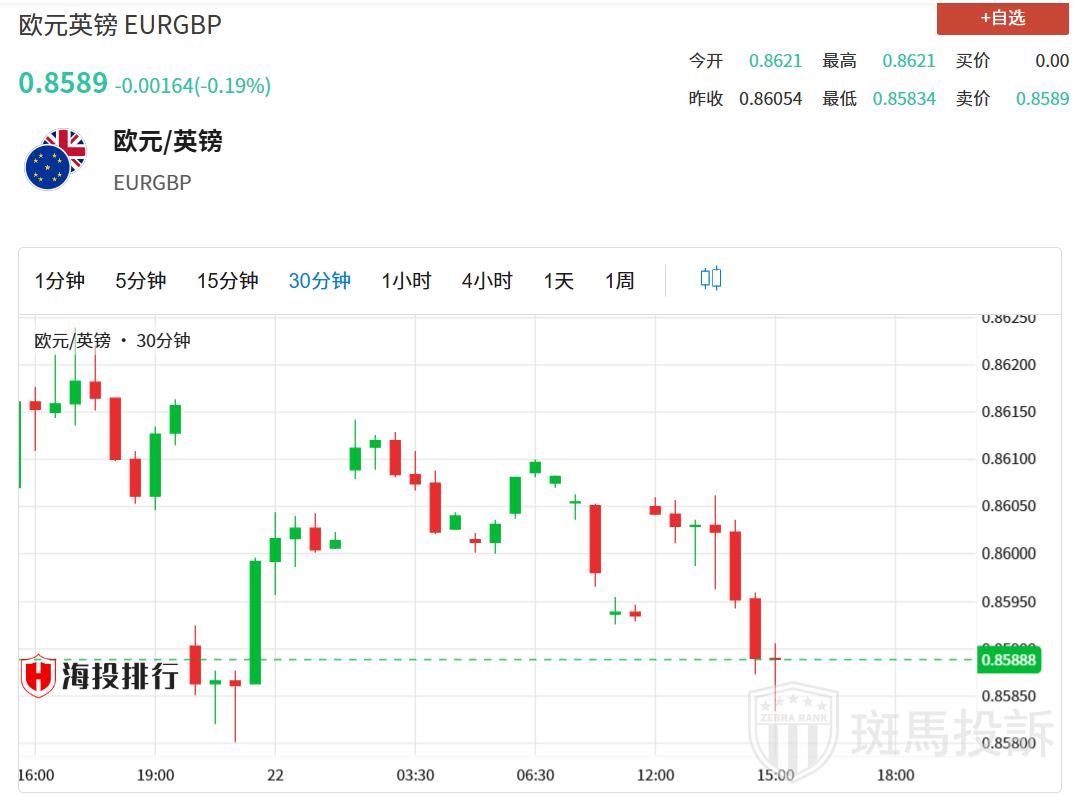The height and width of the screenshot is (795, 1073).
Task: Select the 5分钟 interval tab
Action: 140,281
